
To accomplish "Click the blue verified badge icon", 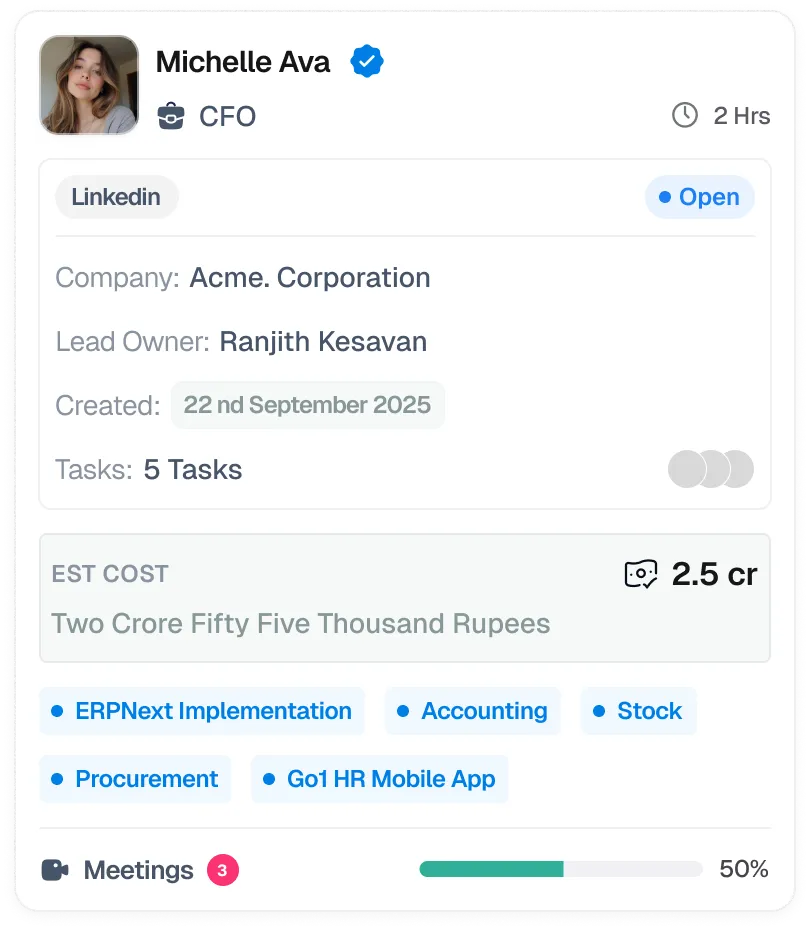I will pos(367,63).
